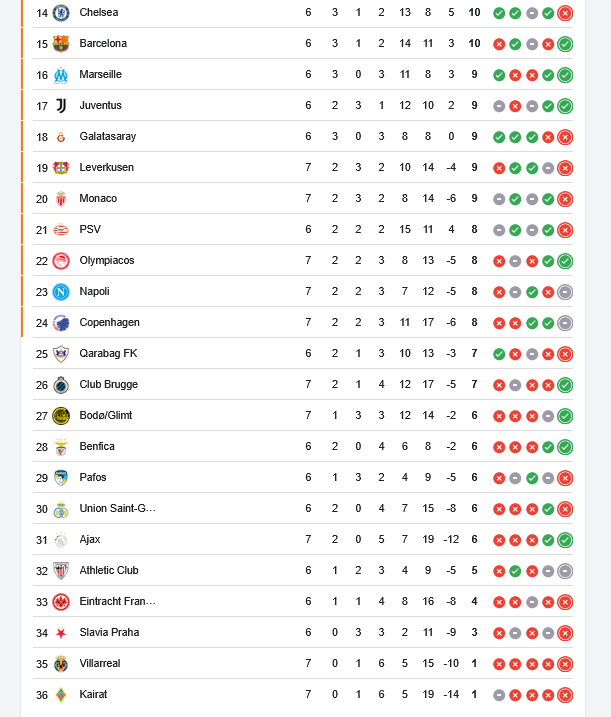
Task: Click the Monaco club crest
Action: pos(61,198)
